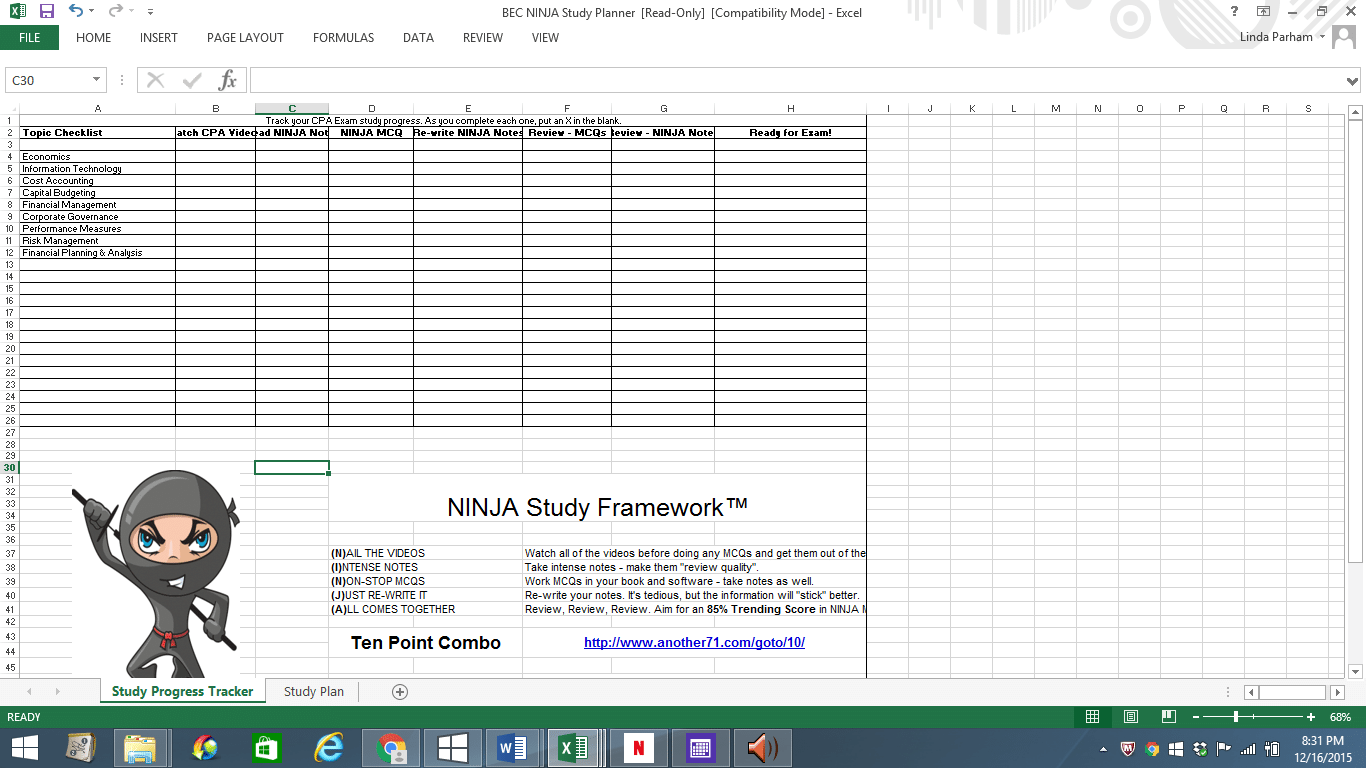Viewport: 1366px width, 768px height.
Task: Open the Windows Store taskbar icon
Action: click(x=267, y=748)
